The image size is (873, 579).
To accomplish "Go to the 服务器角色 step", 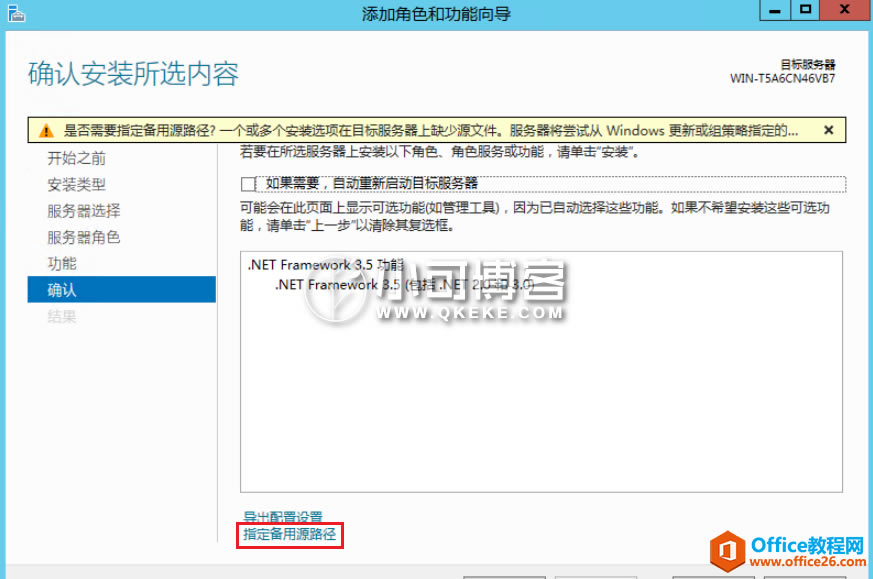I will 84,237.
